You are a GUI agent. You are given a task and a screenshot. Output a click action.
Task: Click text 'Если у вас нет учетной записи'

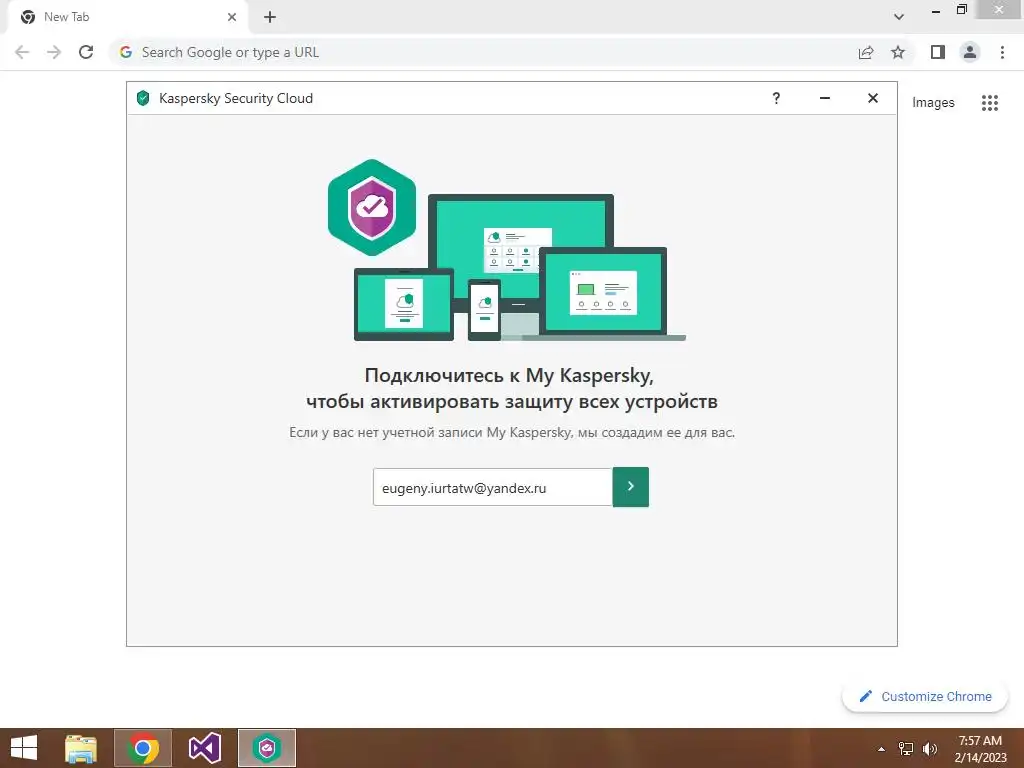tap(386, 432)
